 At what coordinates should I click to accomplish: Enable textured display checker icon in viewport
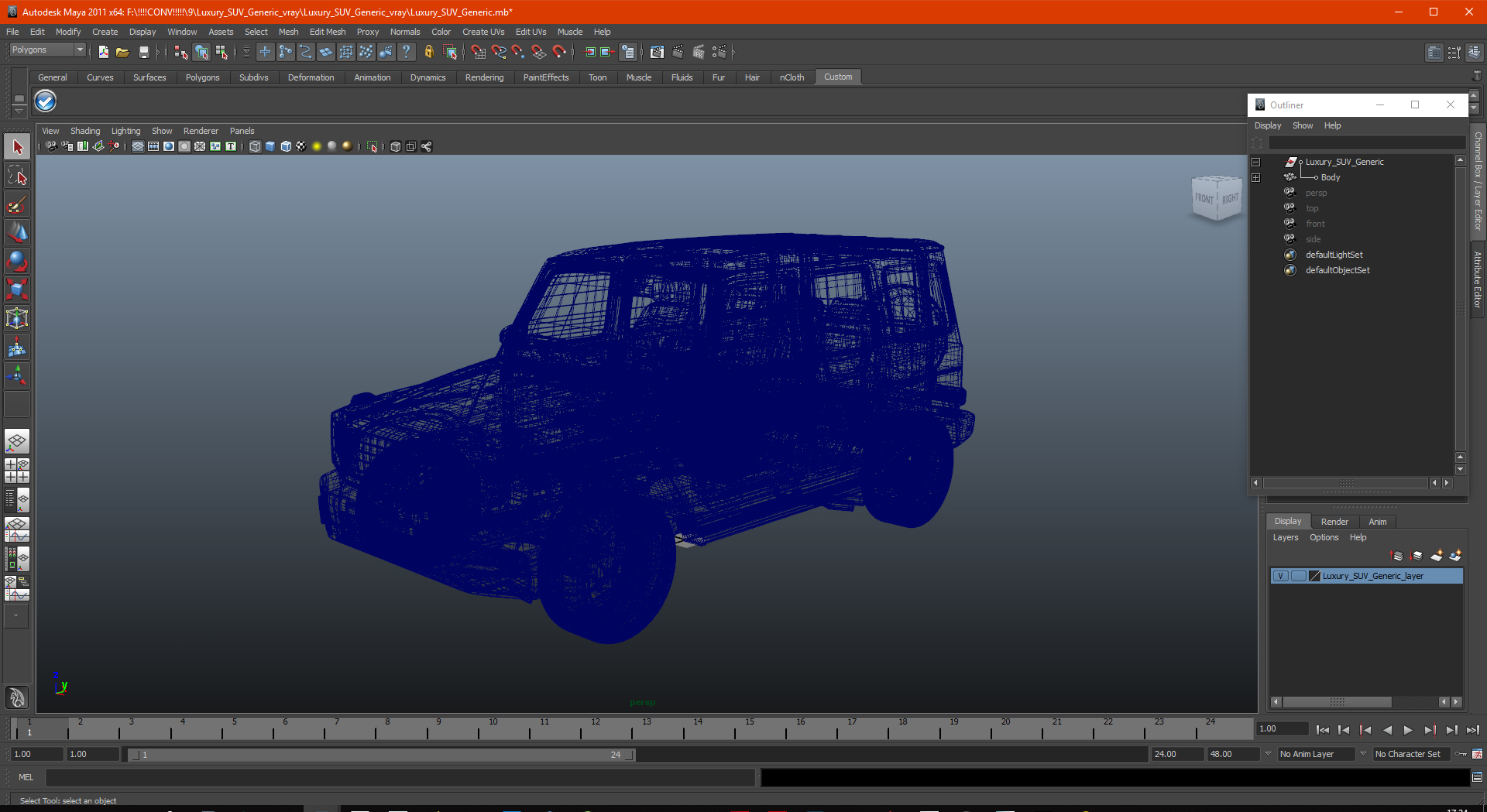(301, 146)
